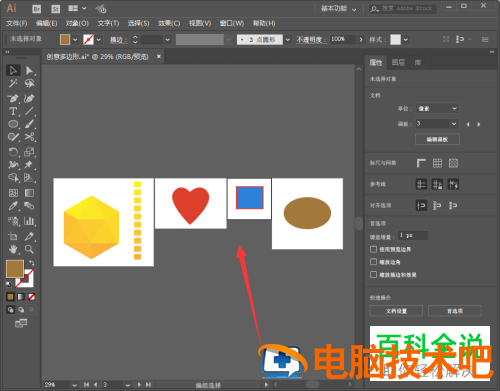
Task: Click the Preferences quick action button
Action: [x=455, y=311]
